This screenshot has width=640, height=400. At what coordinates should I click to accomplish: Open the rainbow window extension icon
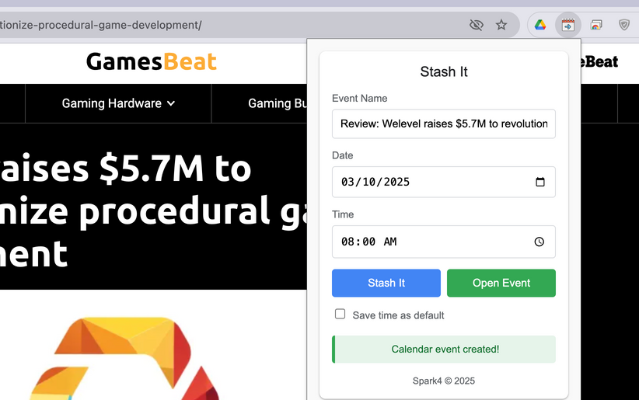tap(596, 25)
